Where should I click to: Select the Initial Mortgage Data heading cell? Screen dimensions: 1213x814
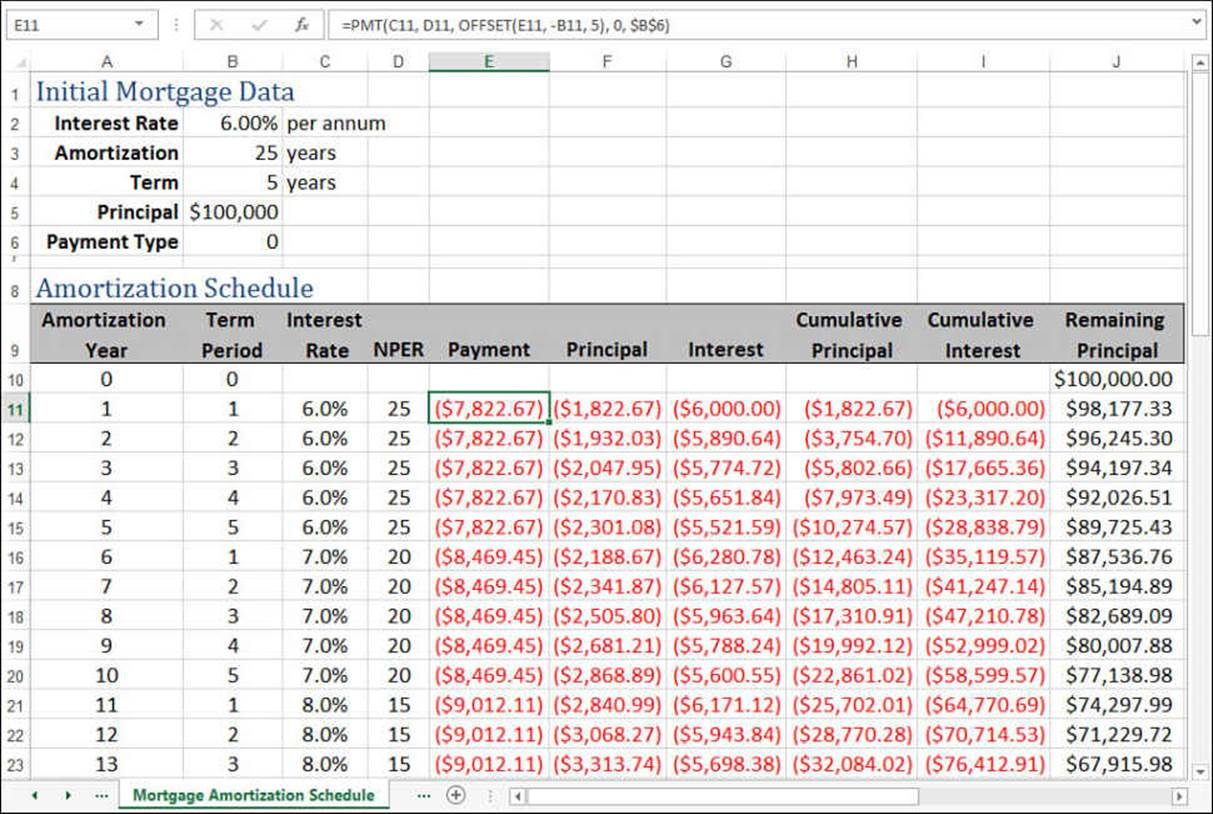click(x=107, y=91)
